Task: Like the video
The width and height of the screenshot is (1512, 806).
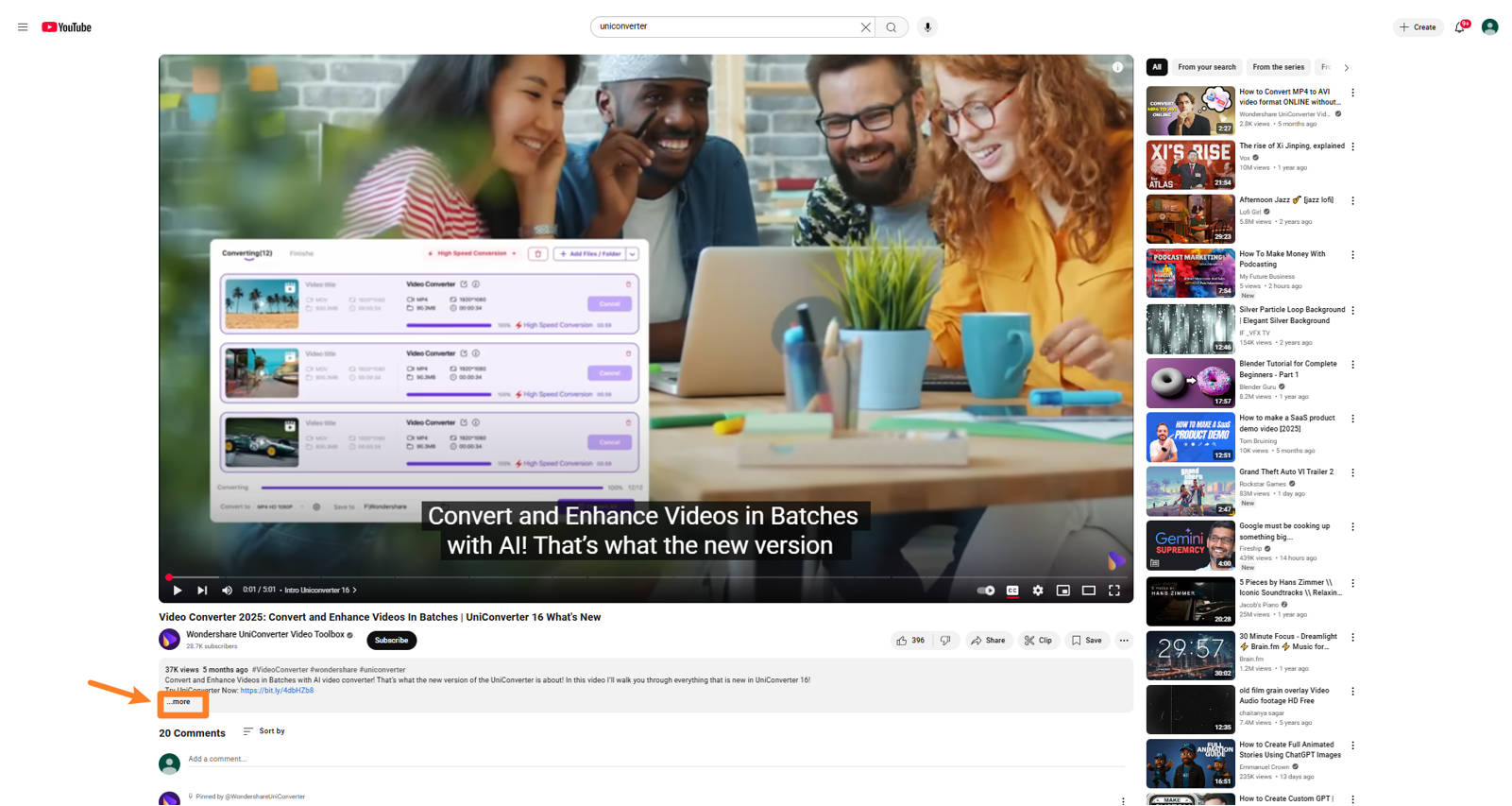Action: point(910,641)
